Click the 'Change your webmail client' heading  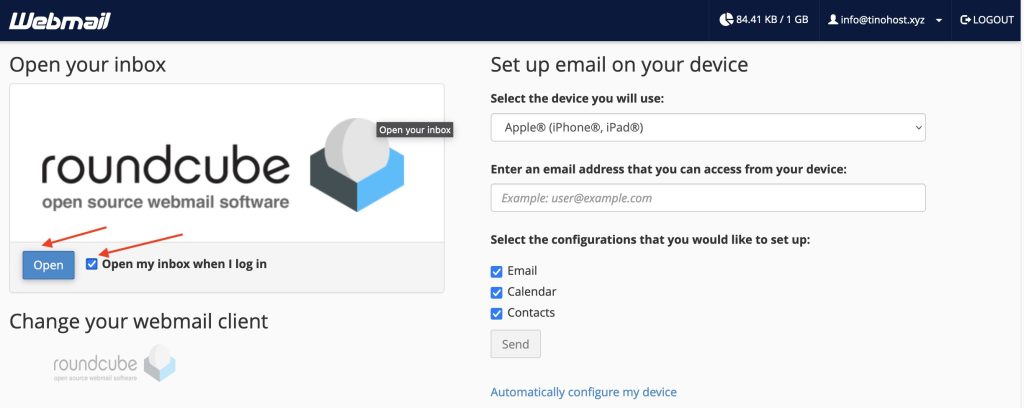tap(138, 321)
